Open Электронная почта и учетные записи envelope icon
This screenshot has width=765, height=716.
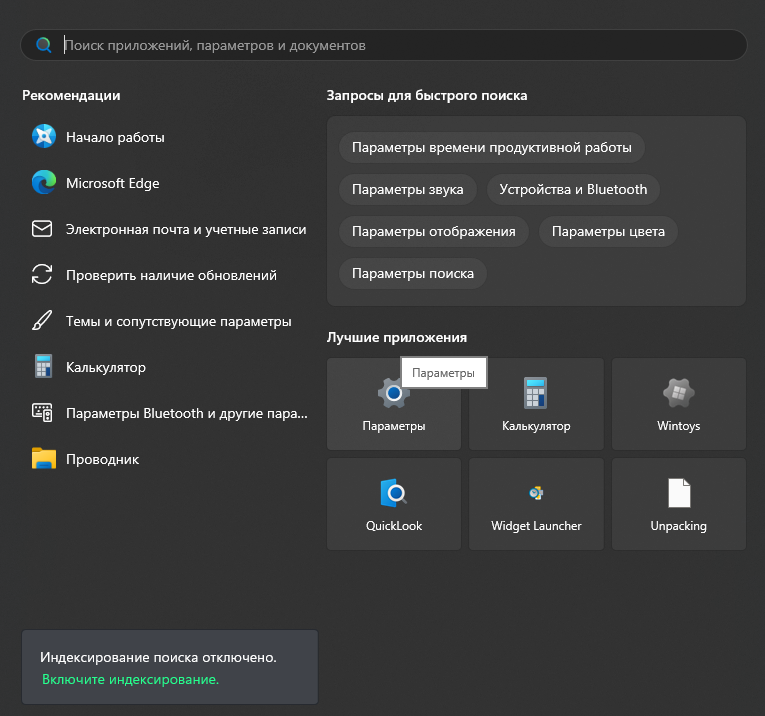click(42, 229)
